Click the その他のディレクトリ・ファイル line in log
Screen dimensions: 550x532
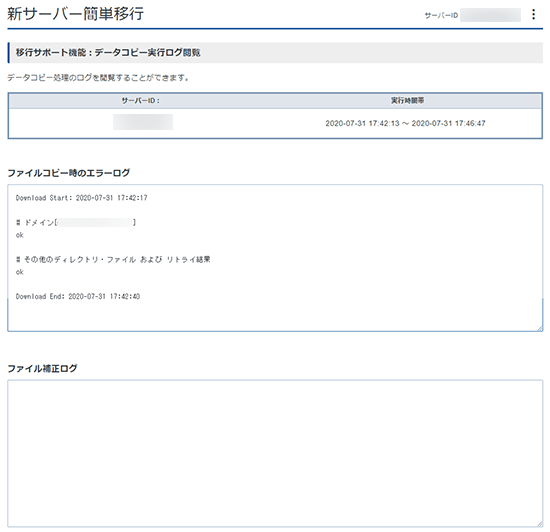pyautogui.click(x=113, y=260)
